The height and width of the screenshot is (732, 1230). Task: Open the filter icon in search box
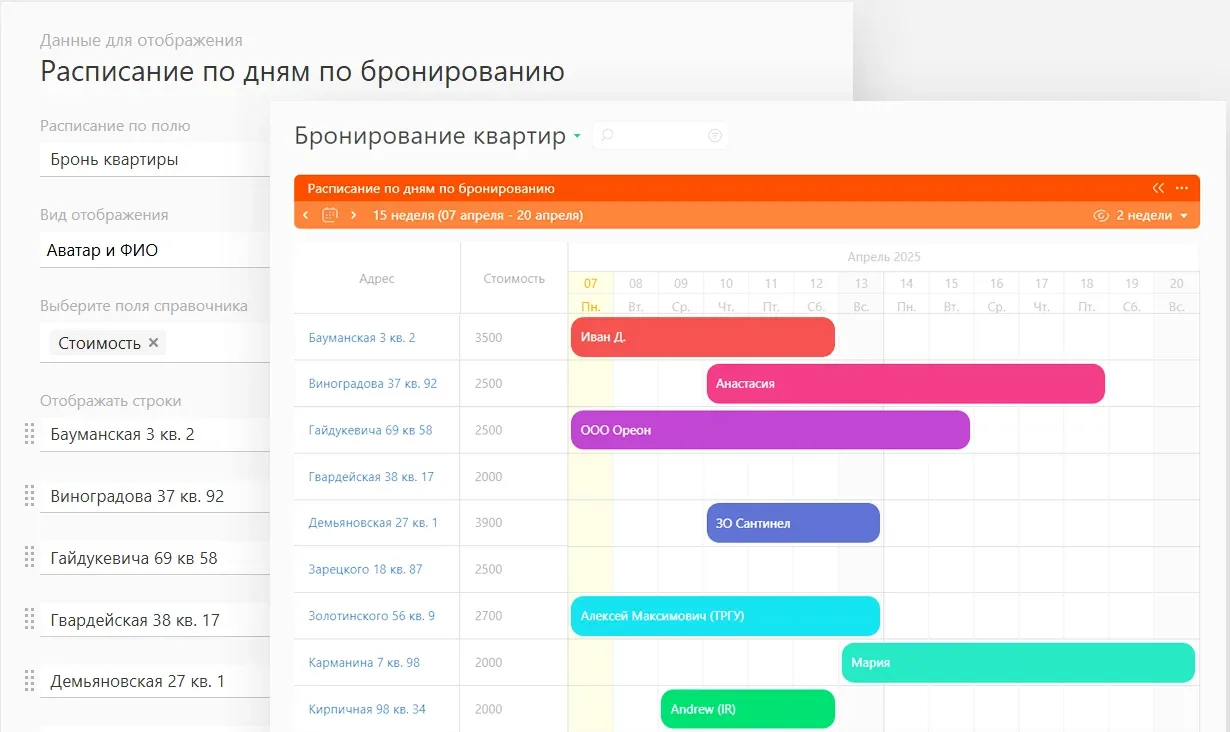point(715,135)
